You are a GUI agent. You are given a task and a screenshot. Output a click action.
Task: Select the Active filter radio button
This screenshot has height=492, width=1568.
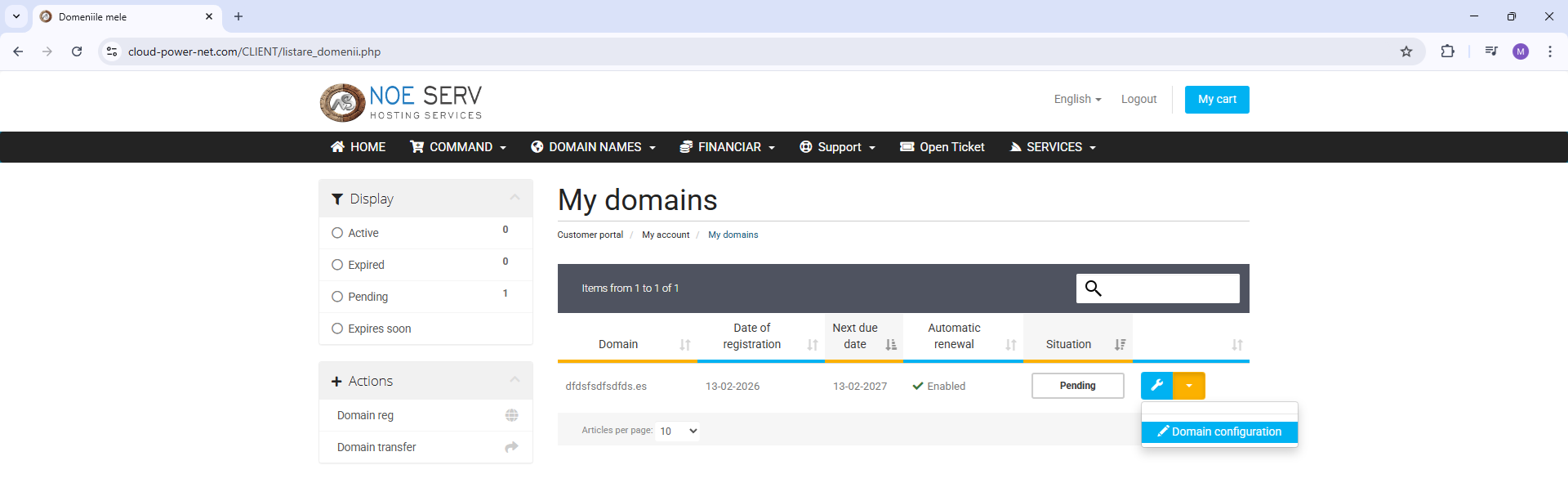[x=337, y=233]
